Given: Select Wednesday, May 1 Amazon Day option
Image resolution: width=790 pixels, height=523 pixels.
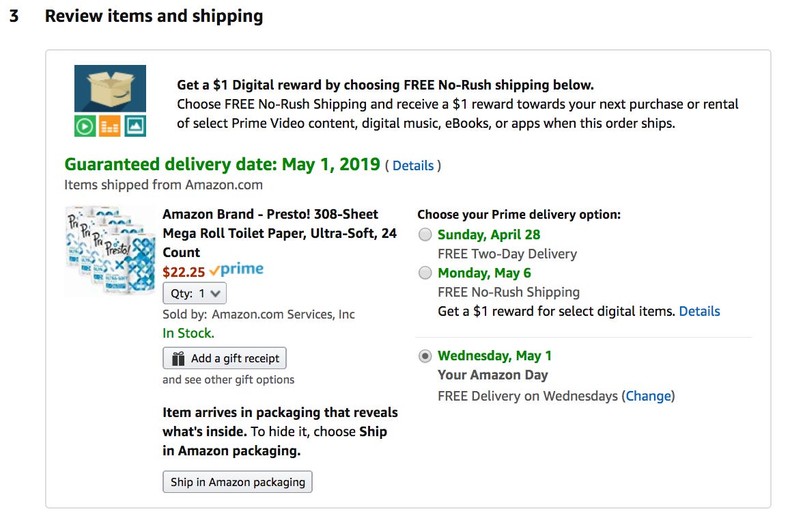Looking at the screenshot, I should (427, 356).
